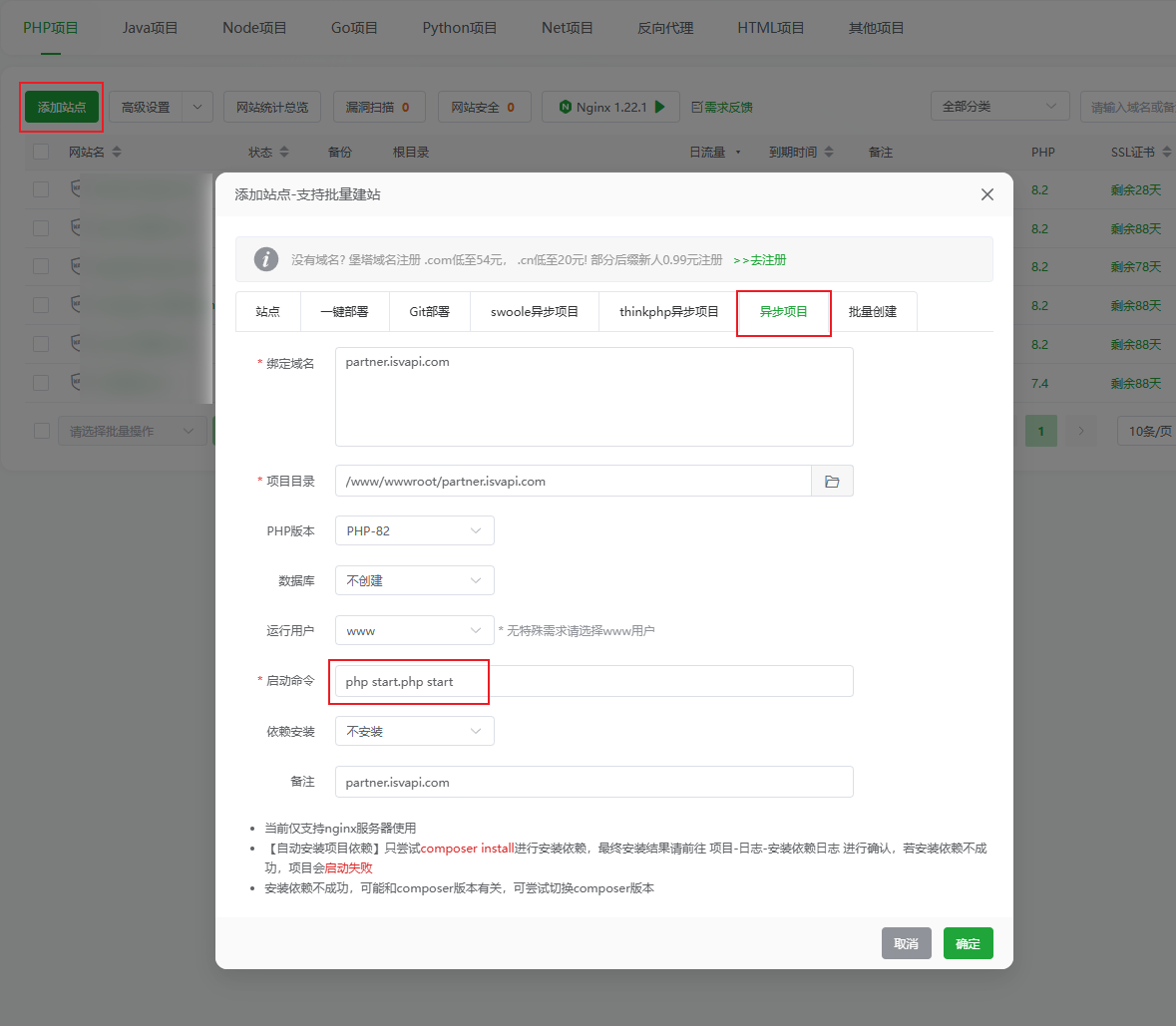Open the 运行用户 dropdown showing www

tap(414, 631)
